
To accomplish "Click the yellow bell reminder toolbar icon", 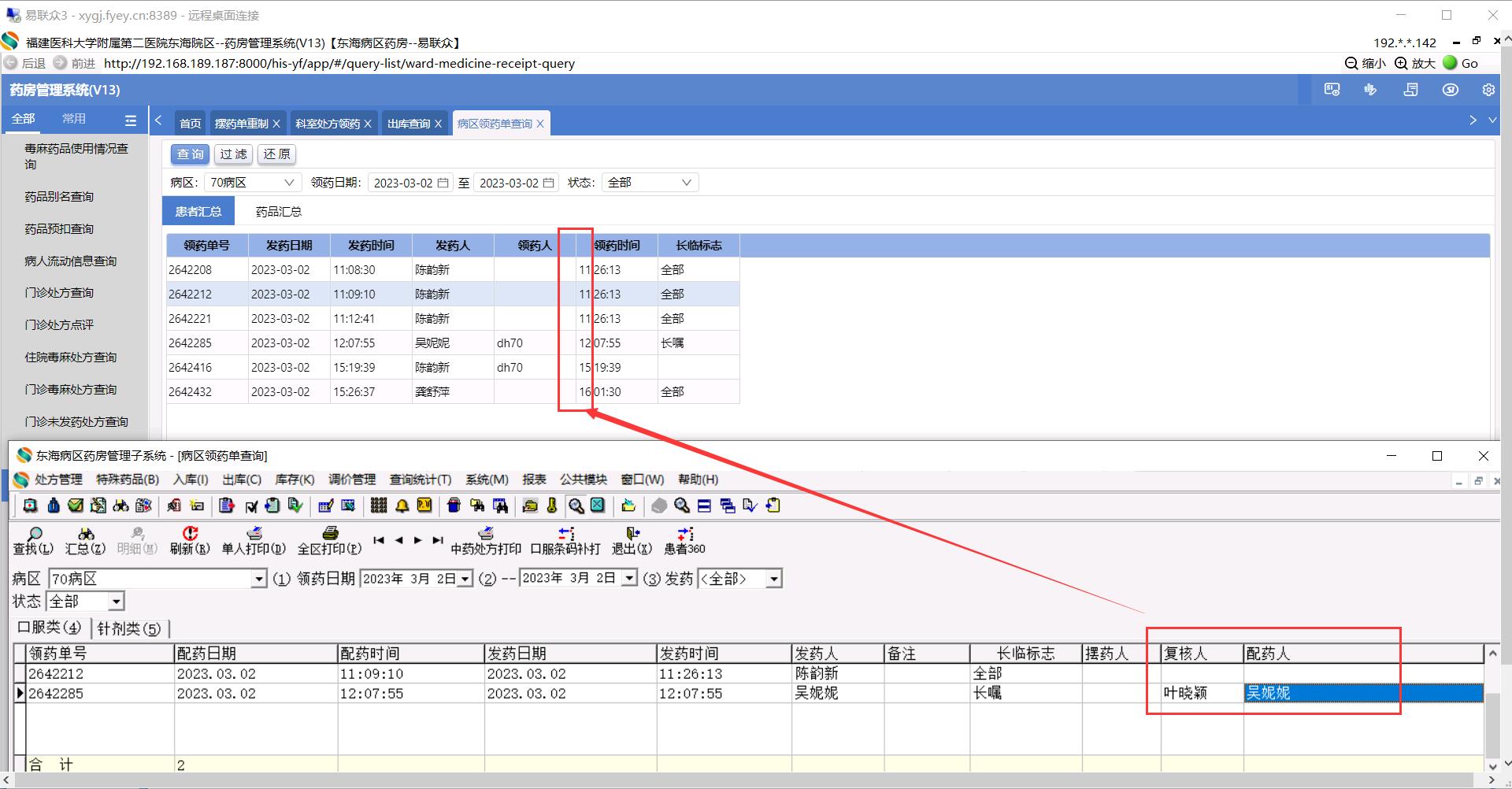I will pyautogui.click(x=402, y=506).
